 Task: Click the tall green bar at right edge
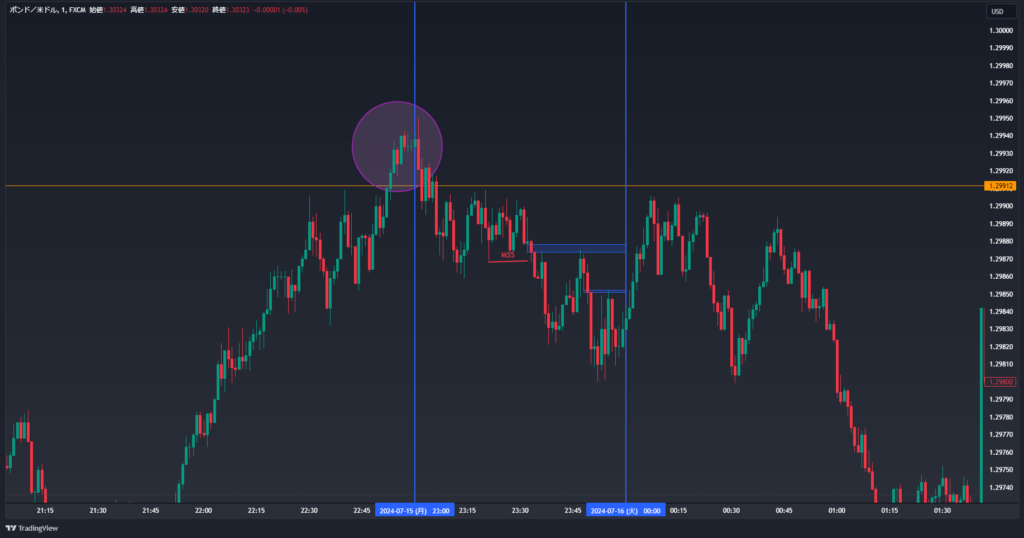pyautogui.click(x=980, y=400)
